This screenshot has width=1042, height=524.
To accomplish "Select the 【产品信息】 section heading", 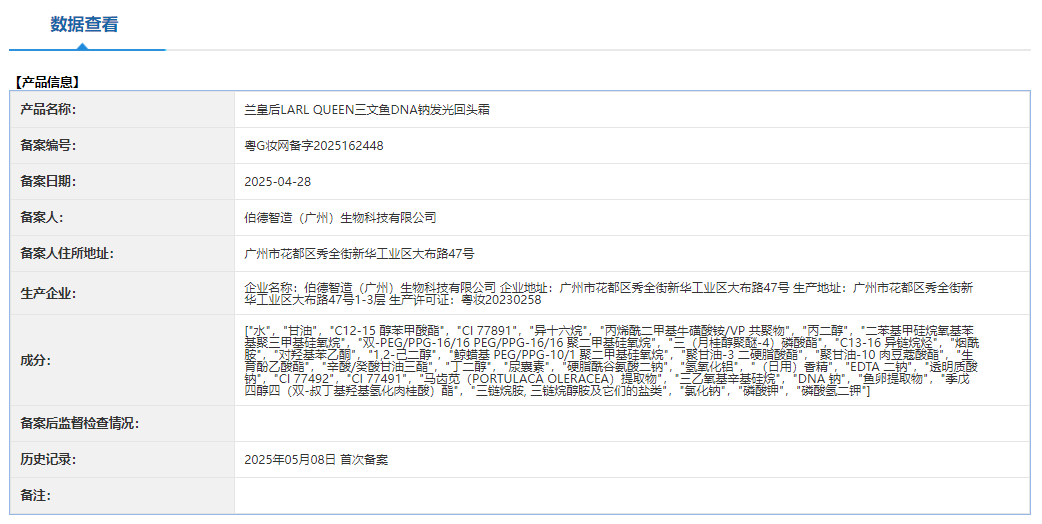I will click(x=47, y=82).
